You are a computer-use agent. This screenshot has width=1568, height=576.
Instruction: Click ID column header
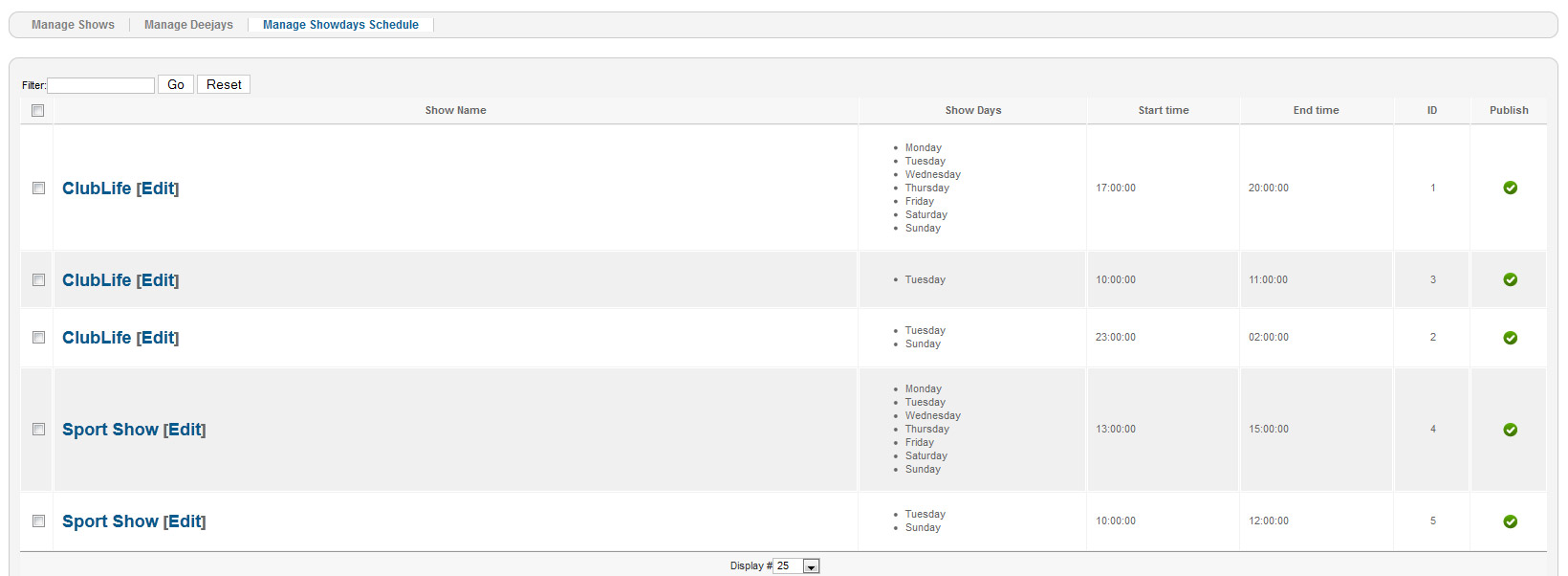point(1432,110)
